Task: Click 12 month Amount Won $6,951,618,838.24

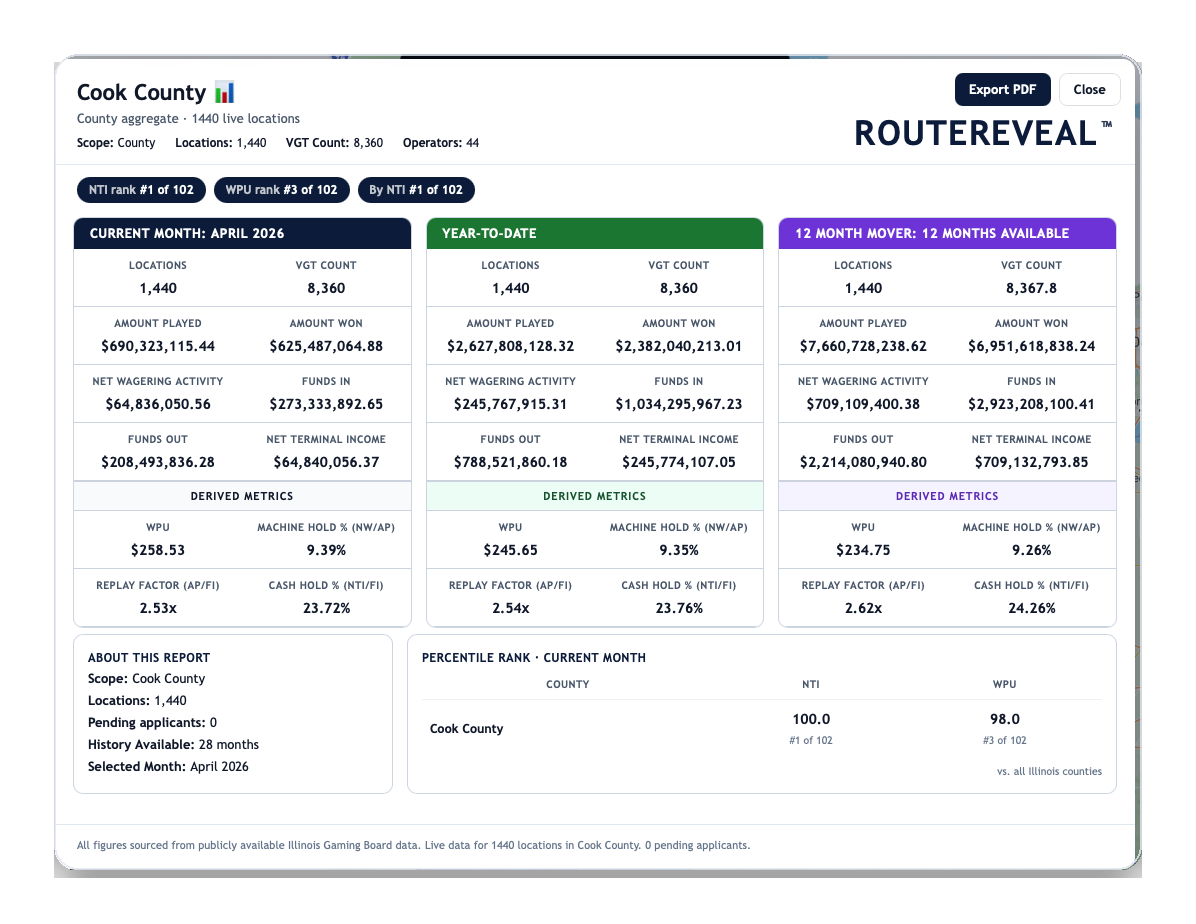Action: [x=1031, y=346]
